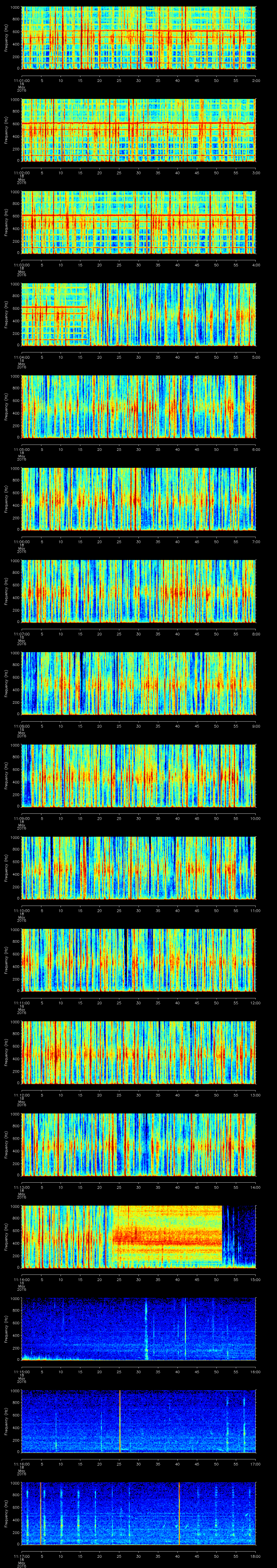Select the spectrogram panel starting at 11:05:00

139,407
